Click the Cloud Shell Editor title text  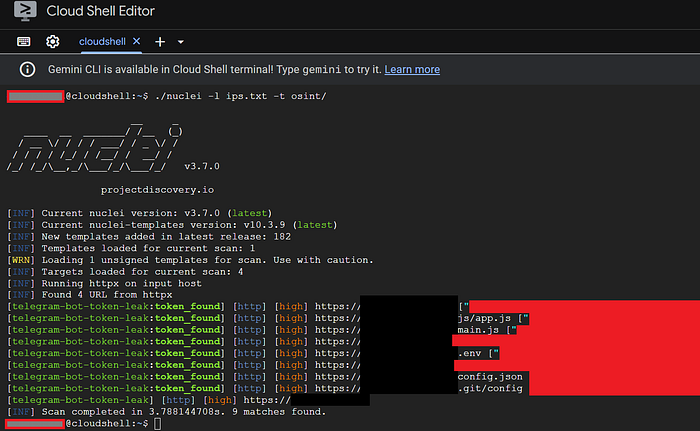click(100, 11)
